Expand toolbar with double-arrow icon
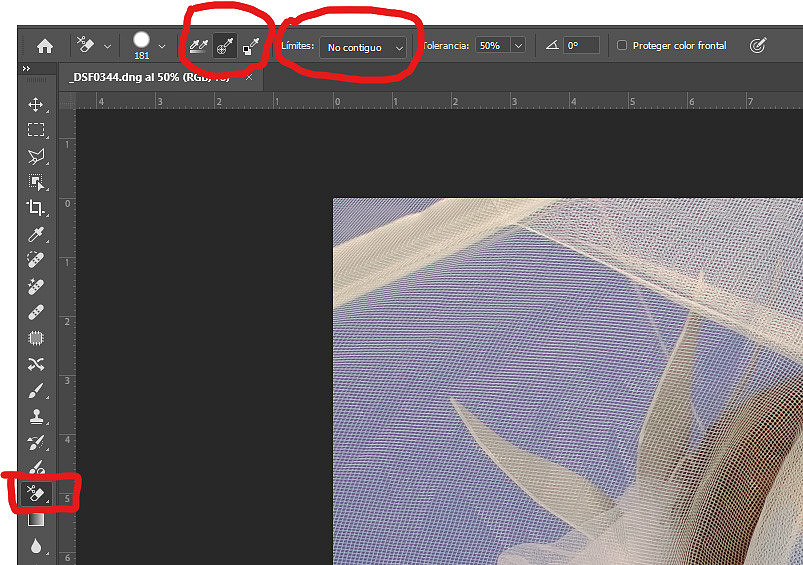Image resolution: width=803 pixels, height=565 pixels. point(27,68)
